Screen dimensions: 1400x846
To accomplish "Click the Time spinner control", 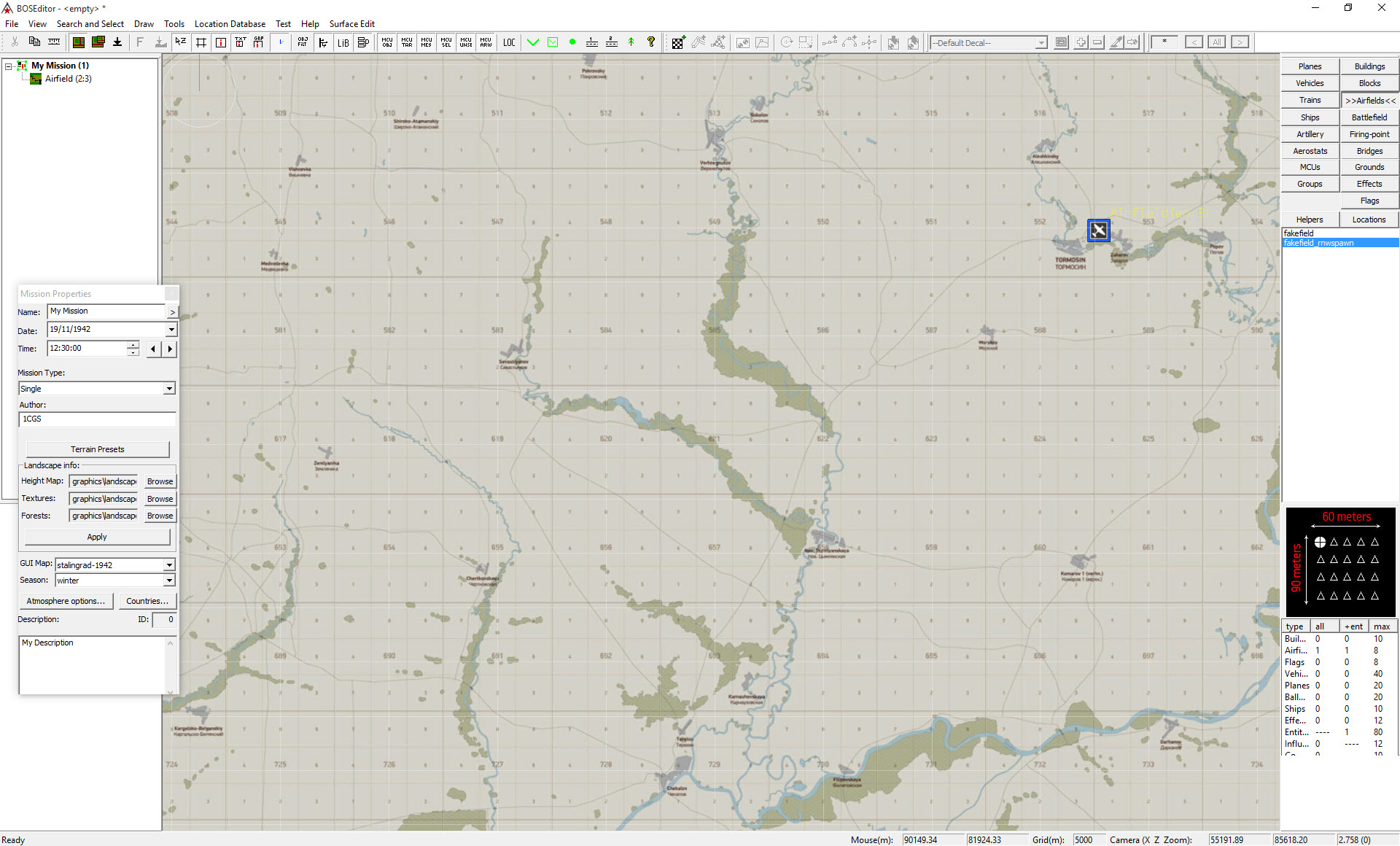I will click(x=133, y=349).
